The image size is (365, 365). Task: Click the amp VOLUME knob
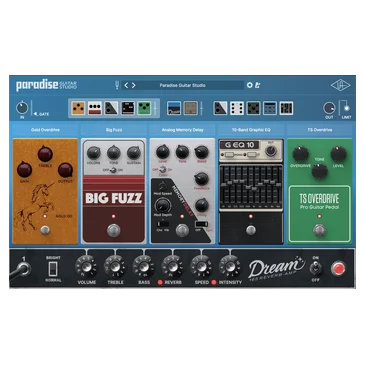pos(86,267)
